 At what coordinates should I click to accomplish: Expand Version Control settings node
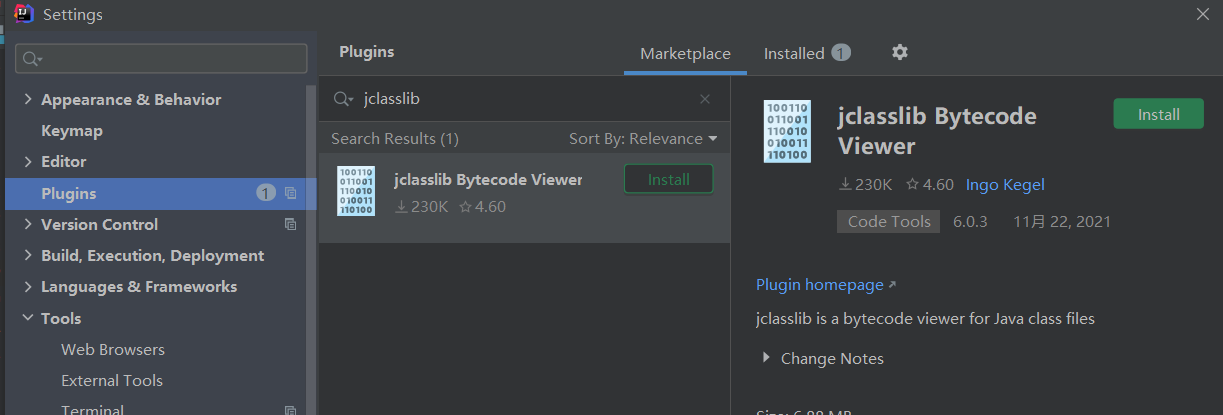coord(27,224)
